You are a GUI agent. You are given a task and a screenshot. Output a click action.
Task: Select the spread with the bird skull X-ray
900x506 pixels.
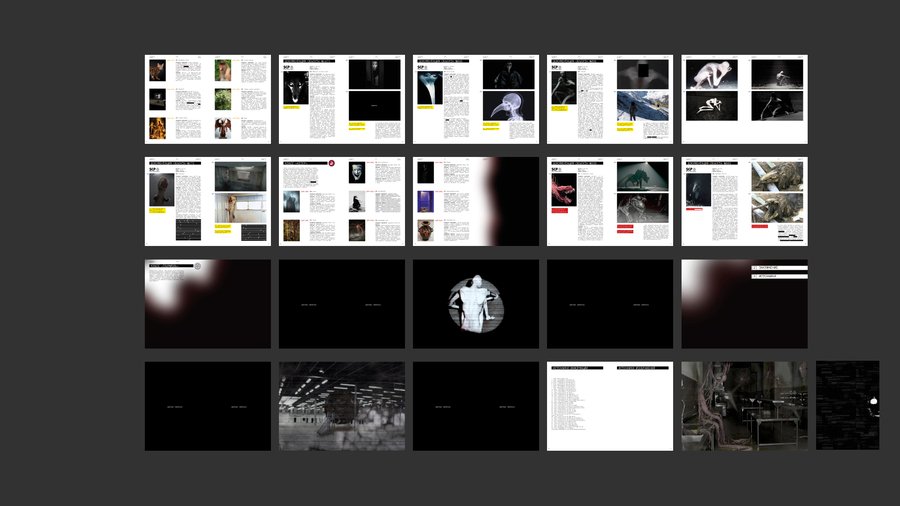point(476,99)
